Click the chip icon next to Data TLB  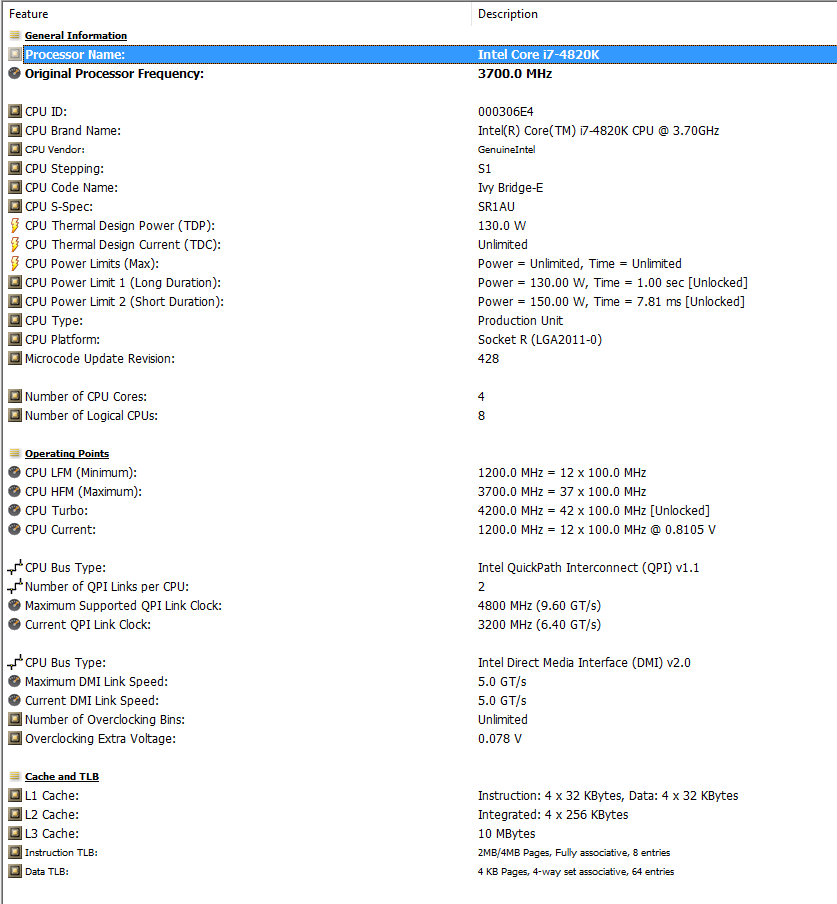[x=15, y=871]
